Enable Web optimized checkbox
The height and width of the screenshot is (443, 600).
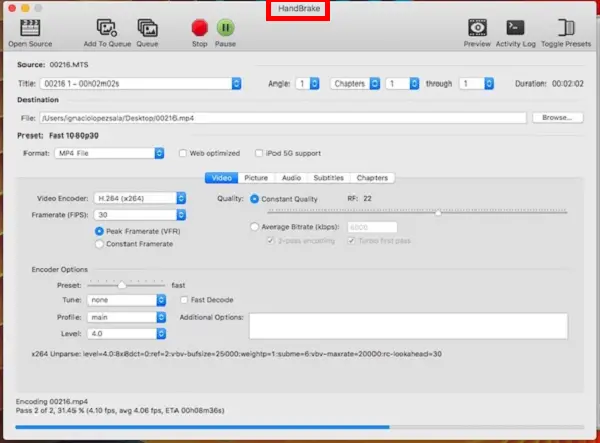point(183,153)
